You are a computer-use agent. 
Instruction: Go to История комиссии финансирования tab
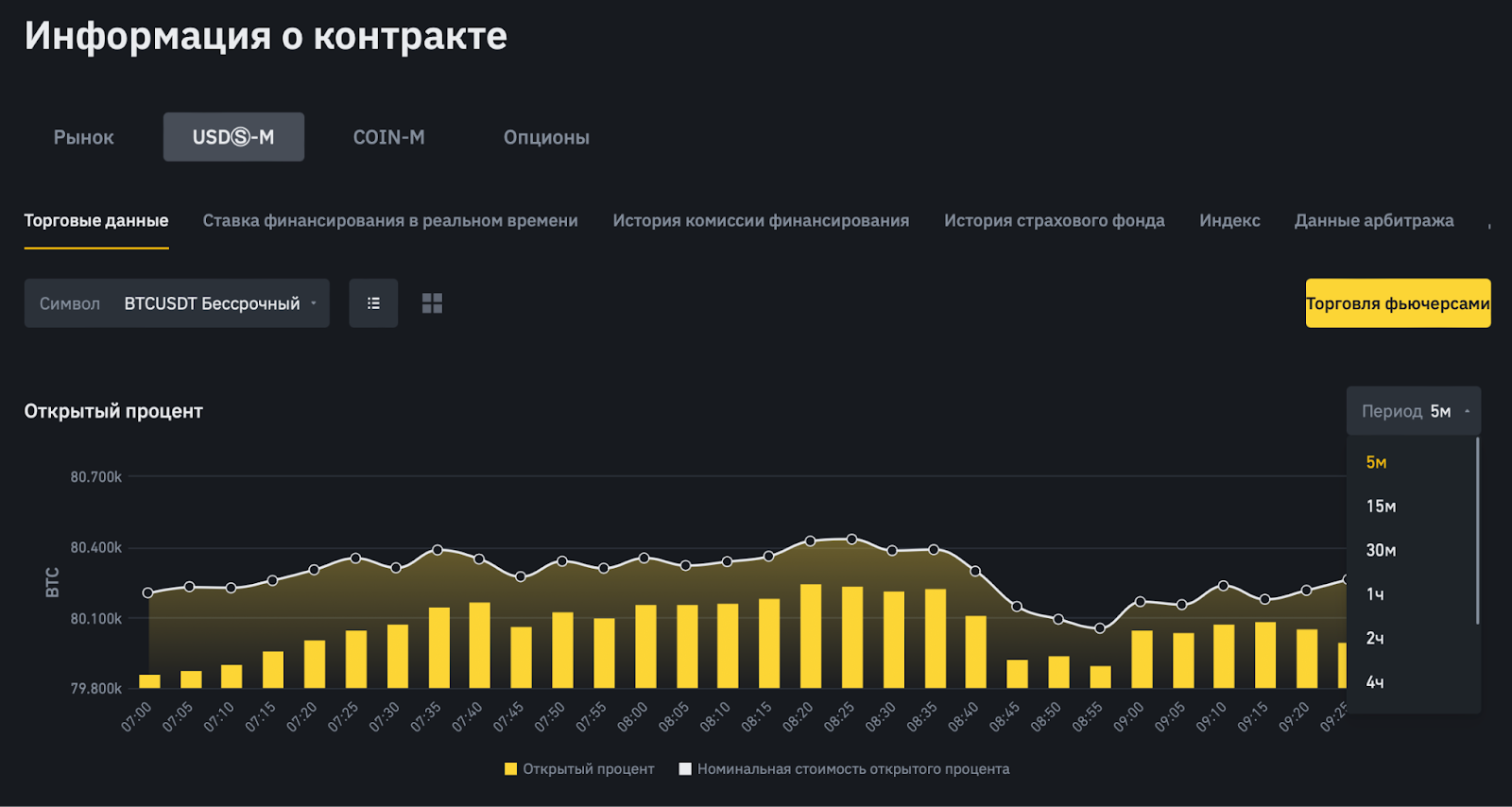click(x=761, y=220)
